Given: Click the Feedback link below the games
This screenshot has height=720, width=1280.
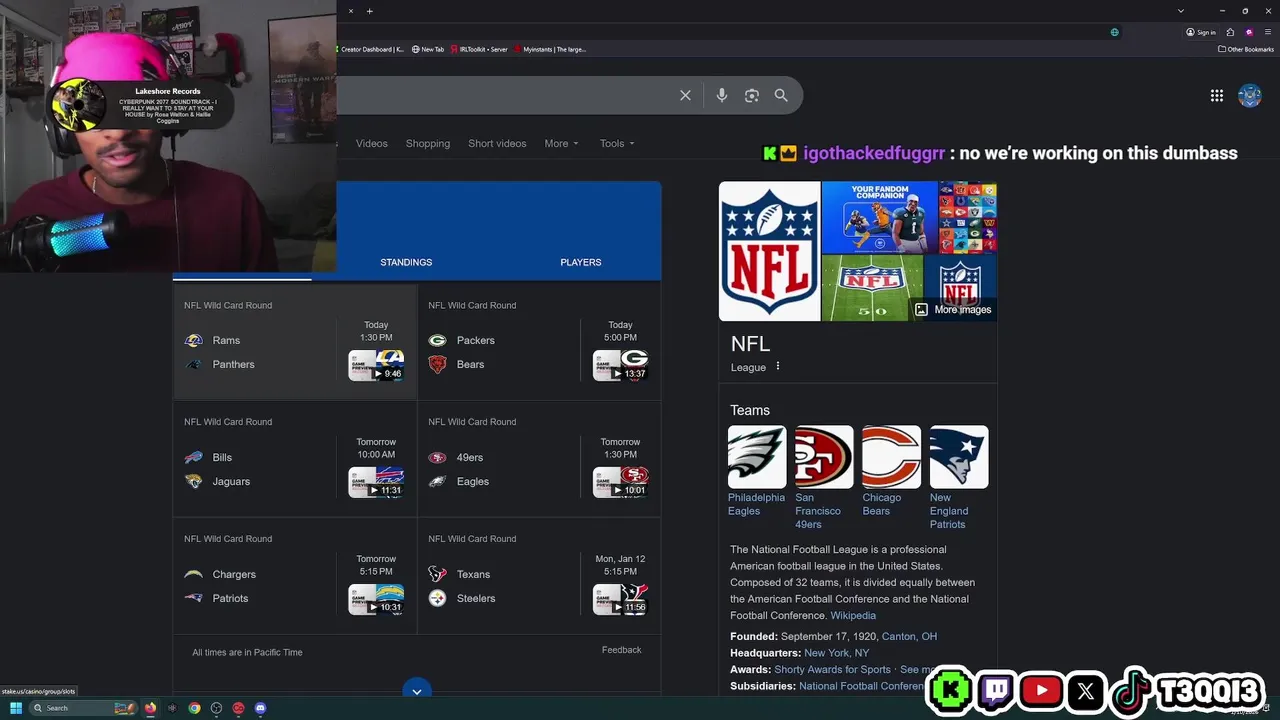Looking at the screenshot, I should pos(621,649).
